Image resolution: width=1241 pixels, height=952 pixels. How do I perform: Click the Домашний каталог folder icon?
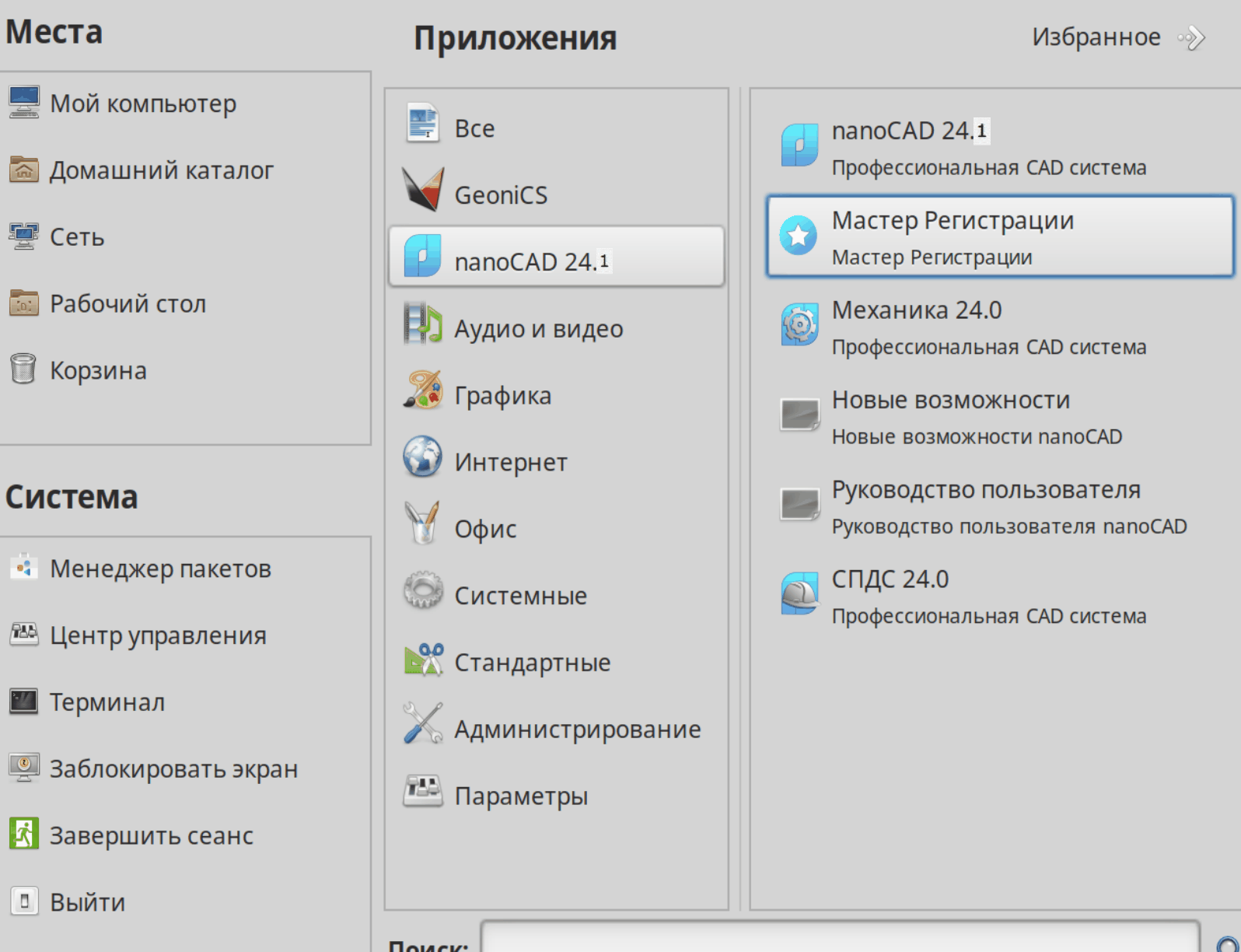point(24,169)
